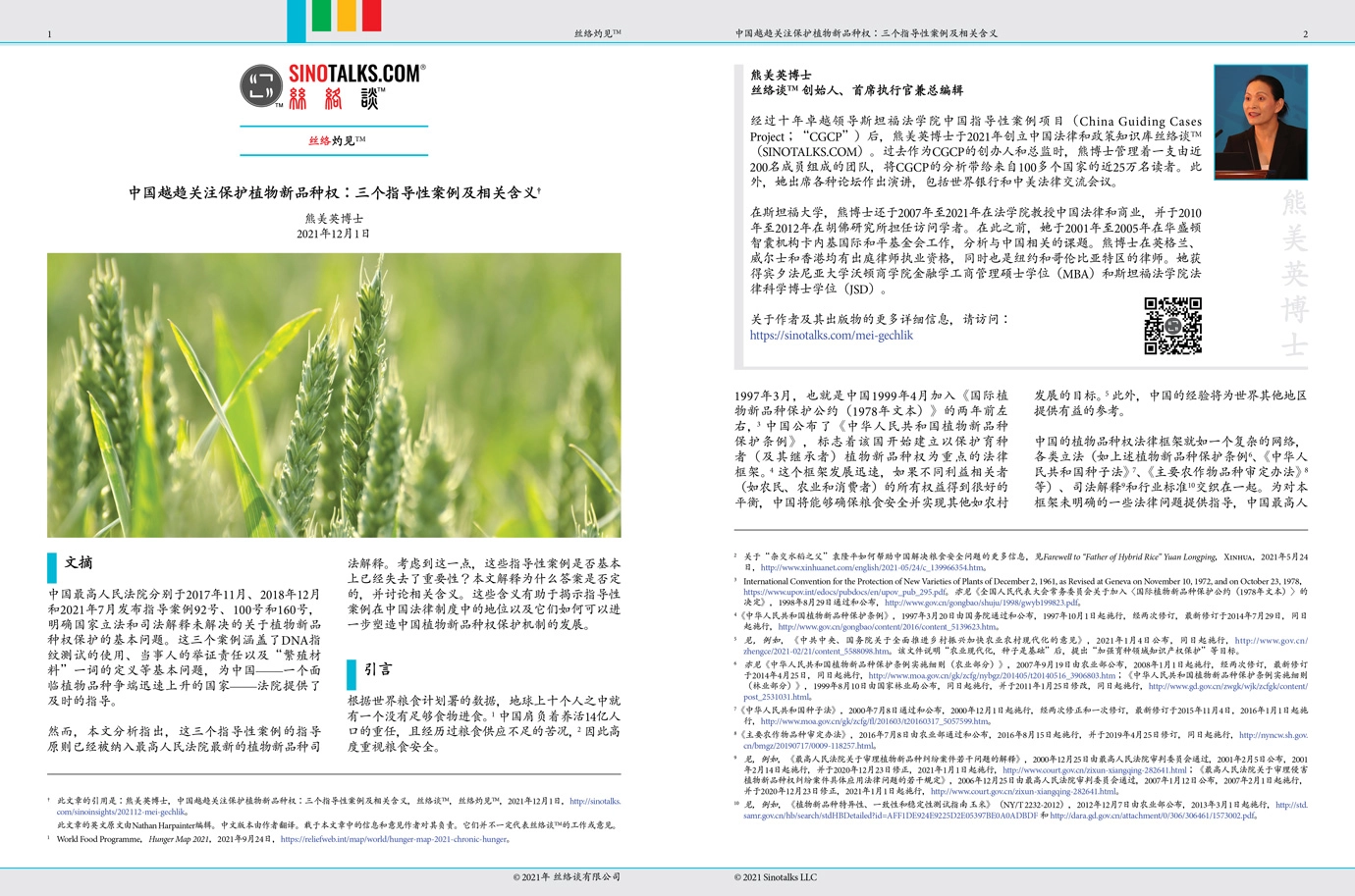Click the 丝络灼见 series label under logo
The height and width of the screenshot is (896, 1355).
[336, 140]
